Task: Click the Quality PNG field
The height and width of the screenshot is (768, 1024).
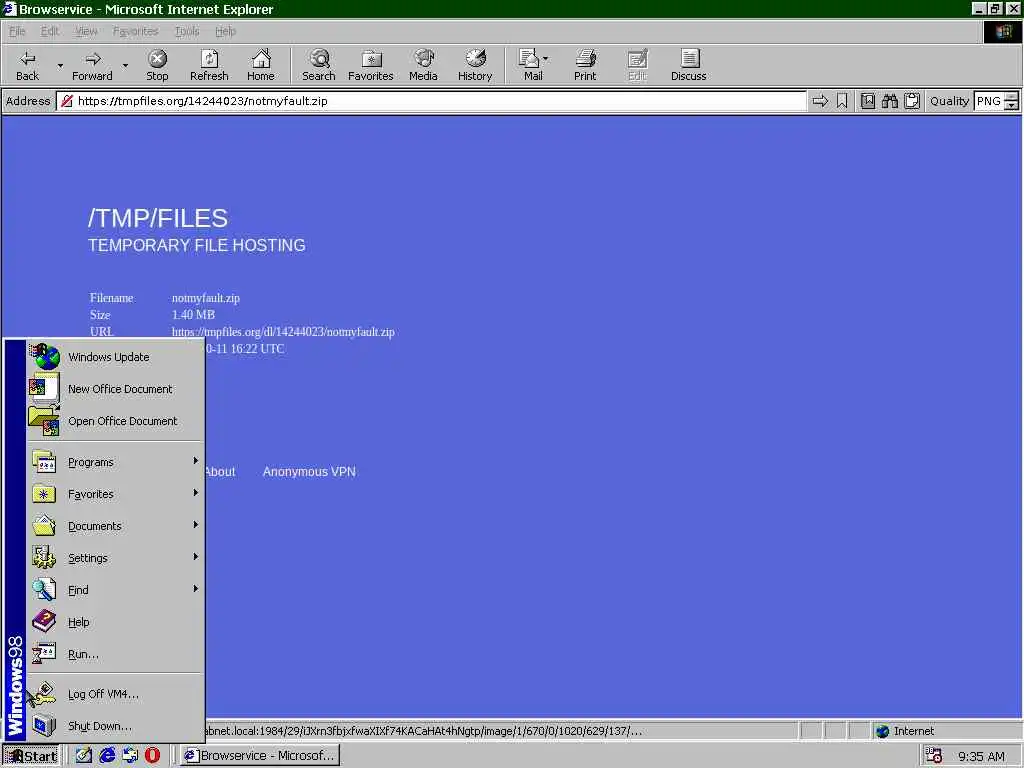Action: tap(989, 101)
